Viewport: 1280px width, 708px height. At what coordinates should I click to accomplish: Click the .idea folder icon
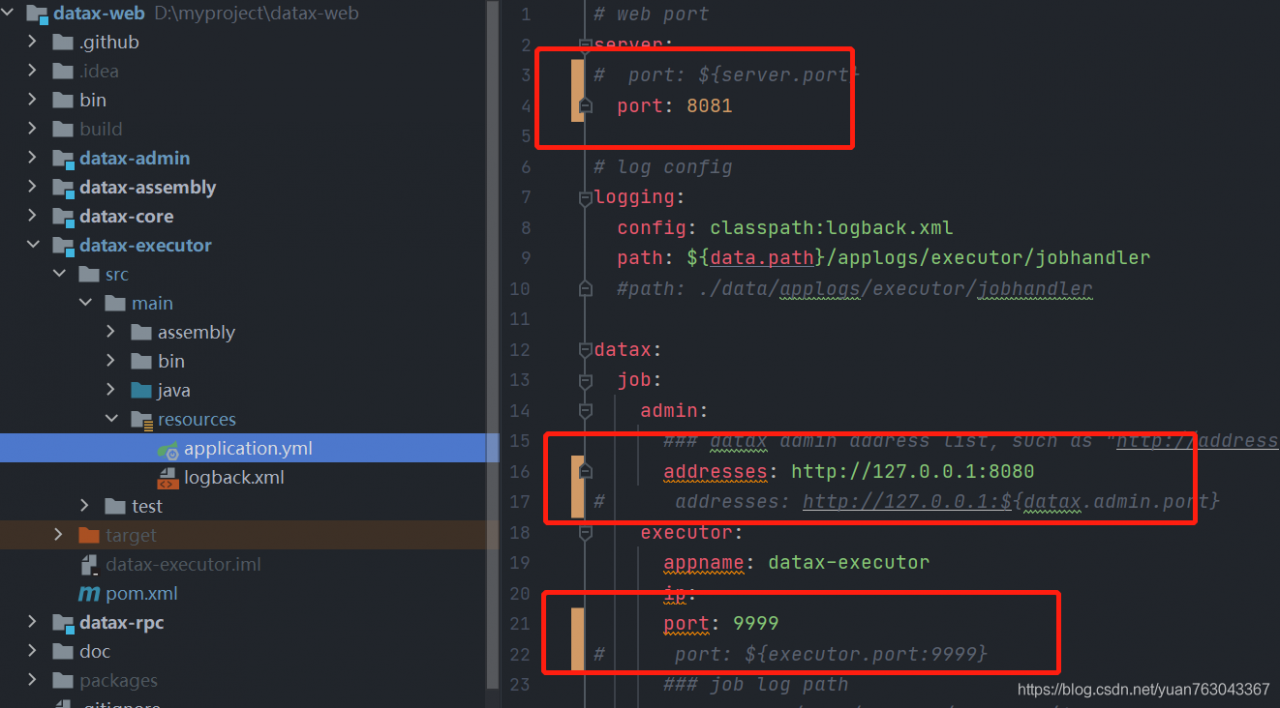coord(63,71)
